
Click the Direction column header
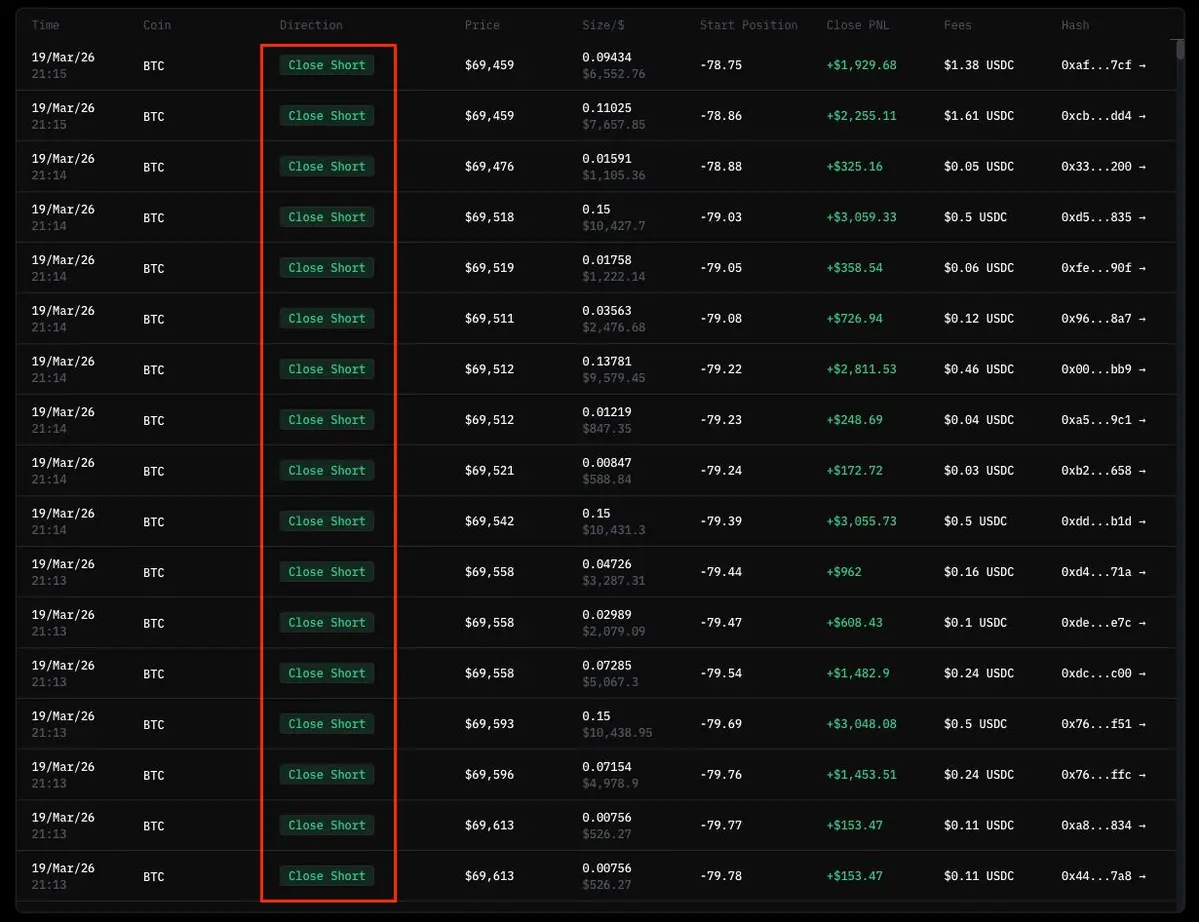point(311,25)
